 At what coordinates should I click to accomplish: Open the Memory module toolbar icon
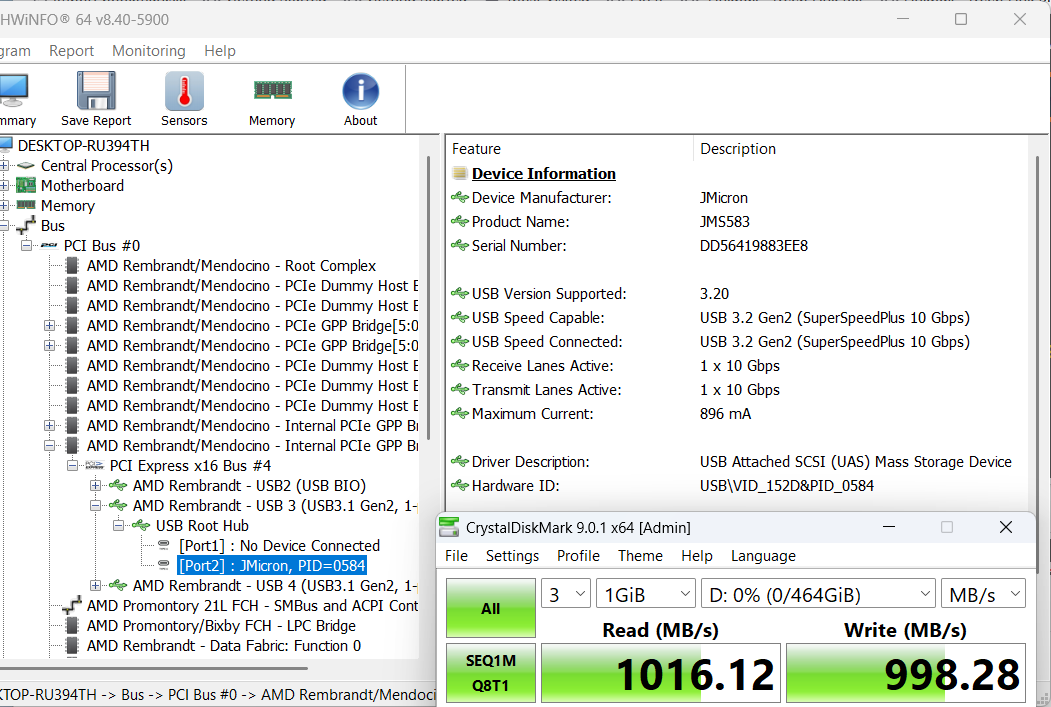click(272, 90)
